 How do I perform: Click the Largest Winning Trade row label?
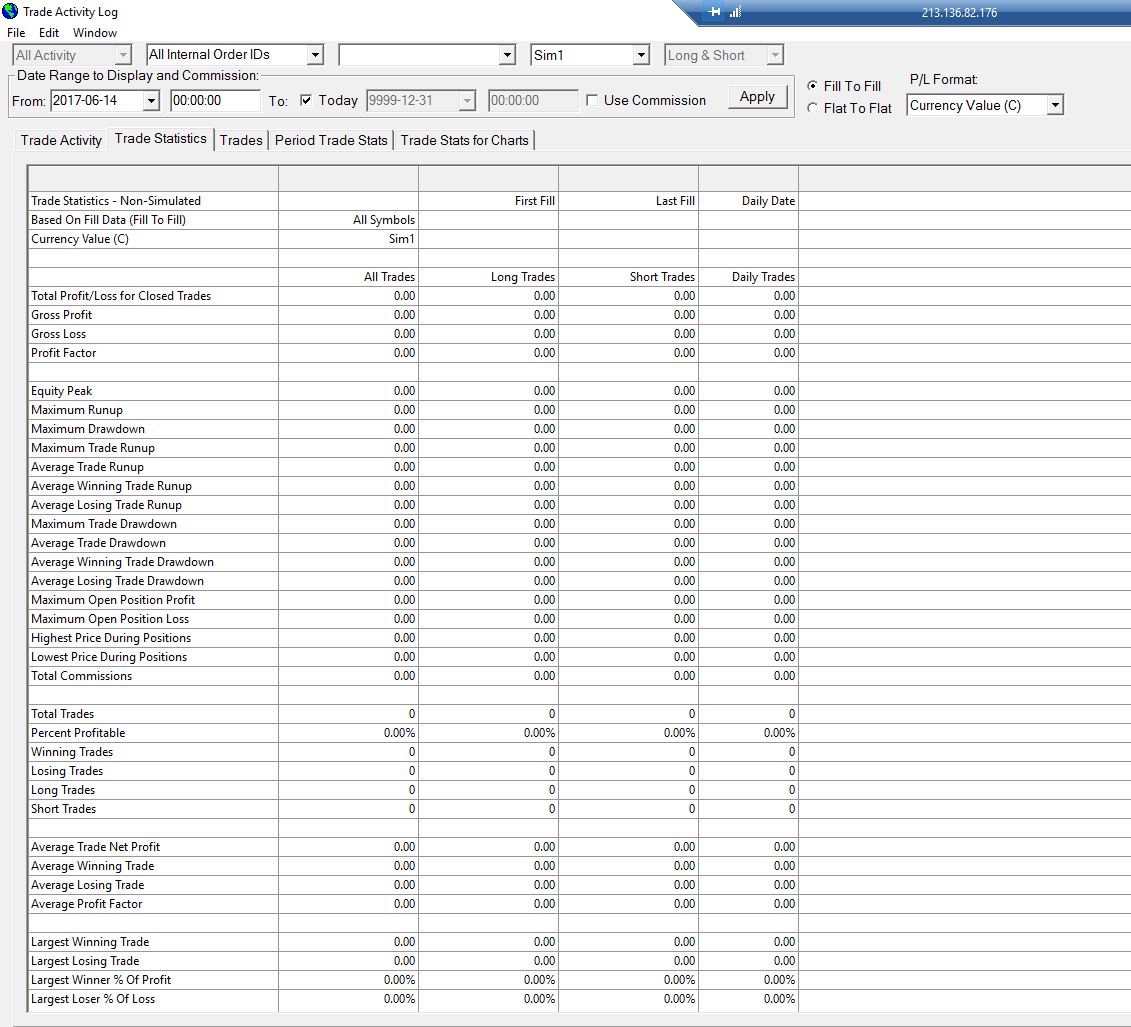pos(90,942)
